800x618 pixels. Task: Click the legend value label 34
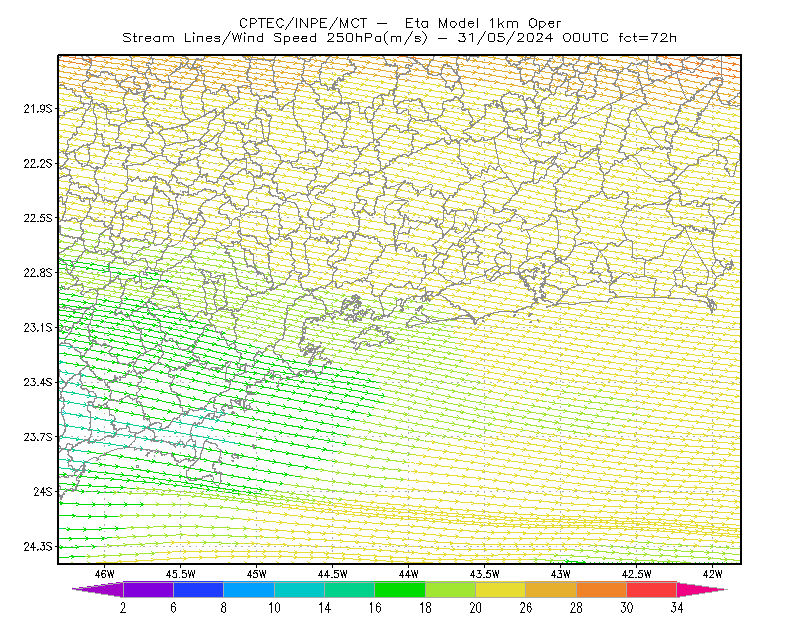point(677,608)
